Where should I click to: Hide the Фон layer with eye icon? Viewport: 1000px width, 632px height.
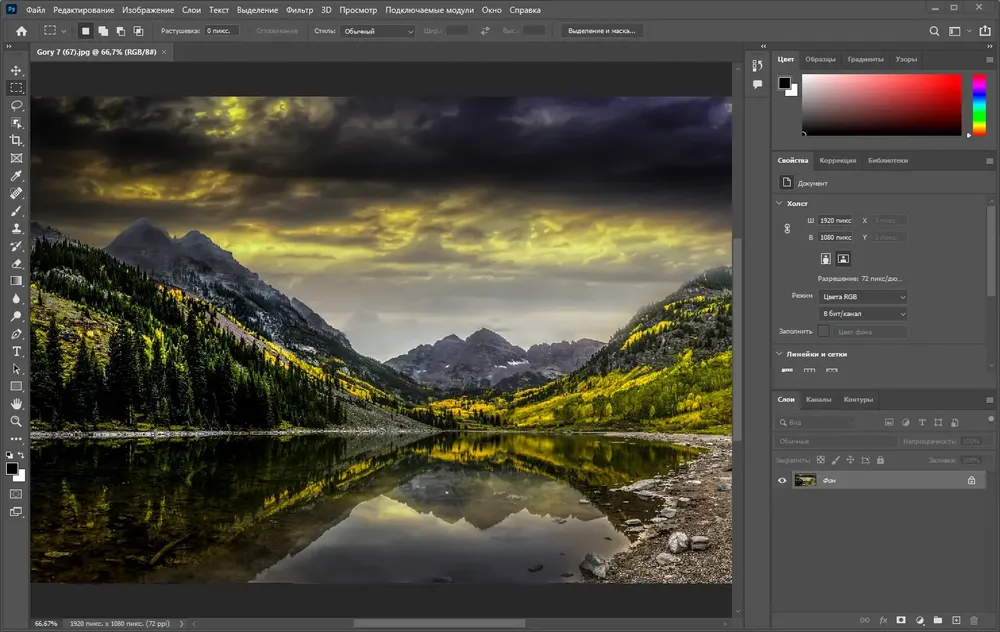(782, 480)
